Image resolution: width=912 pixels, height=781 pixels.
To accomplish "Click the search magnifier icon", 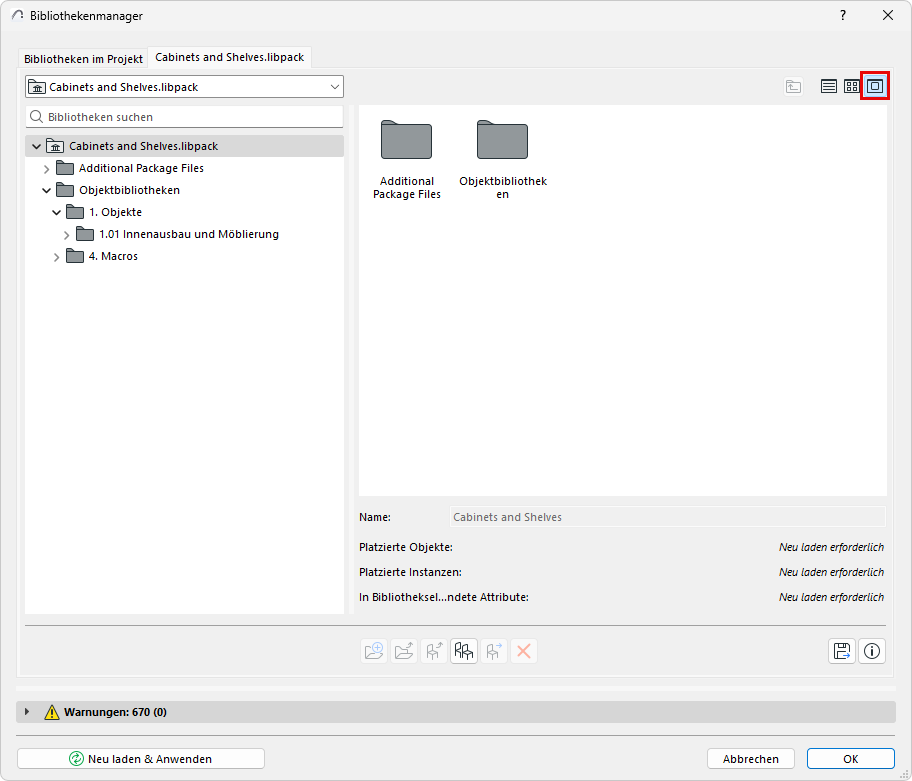I will (x=36, y=117).
